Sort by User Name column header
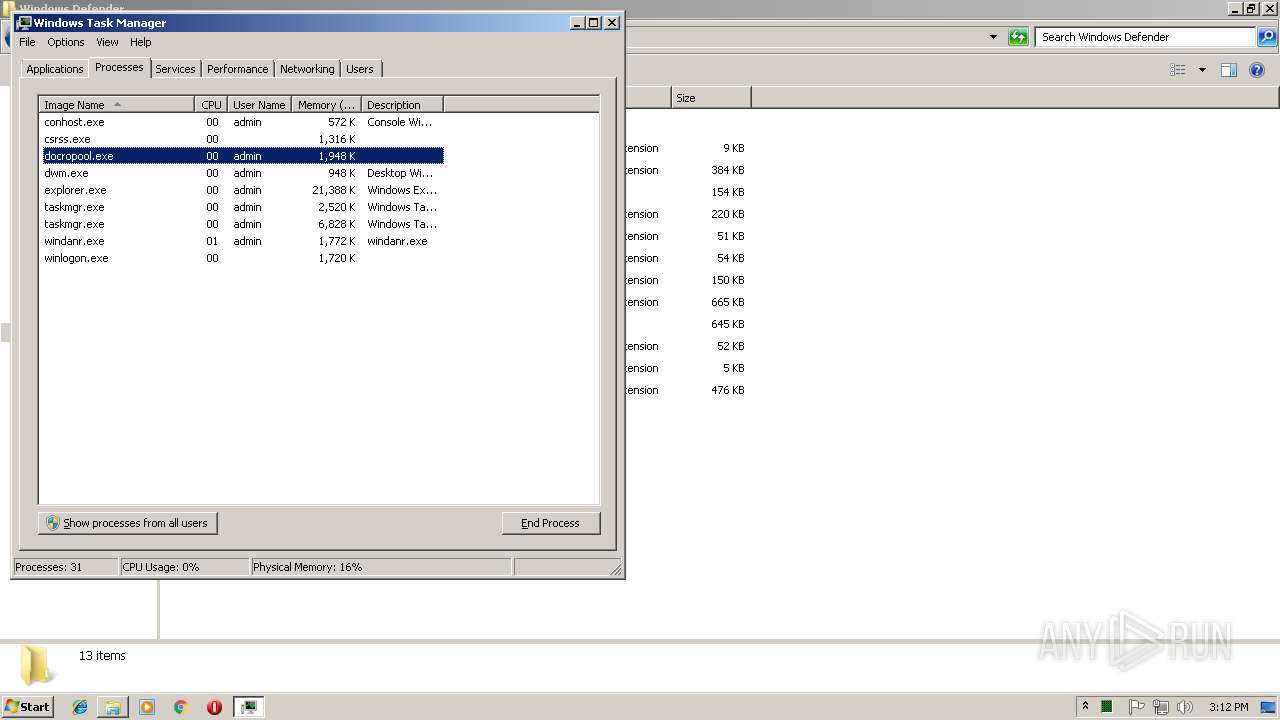 click(259, 105)
